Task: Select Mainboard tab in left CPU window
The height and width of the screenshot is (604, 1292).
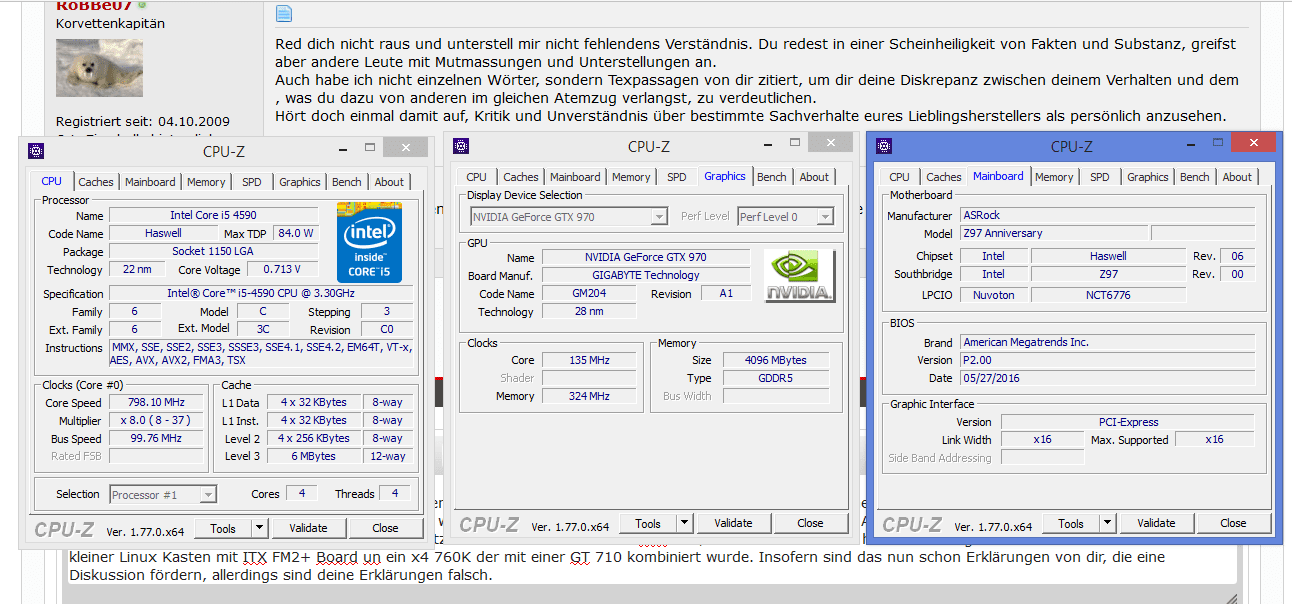Action: tap(150, 182)
